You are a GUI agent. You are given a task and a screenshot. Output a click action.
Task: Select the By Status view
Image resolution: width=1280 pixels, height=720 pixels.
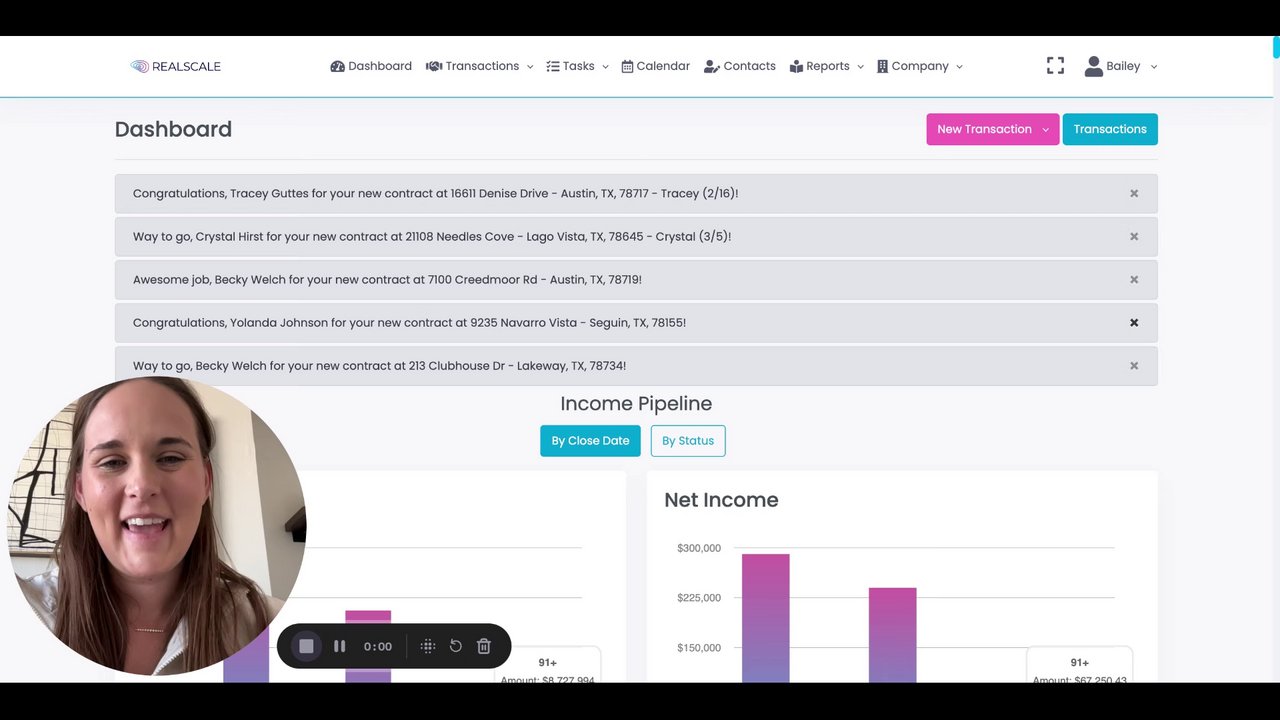coord(688,441)
